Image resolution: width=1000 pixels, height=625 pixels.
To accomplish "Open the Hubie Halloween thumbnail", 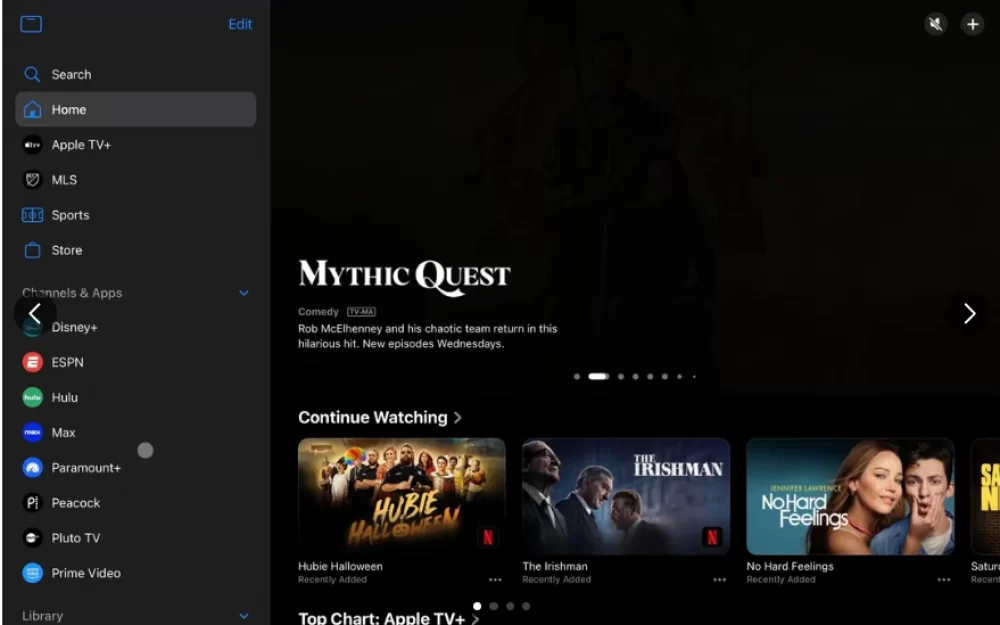I will [x=402, y=496].
